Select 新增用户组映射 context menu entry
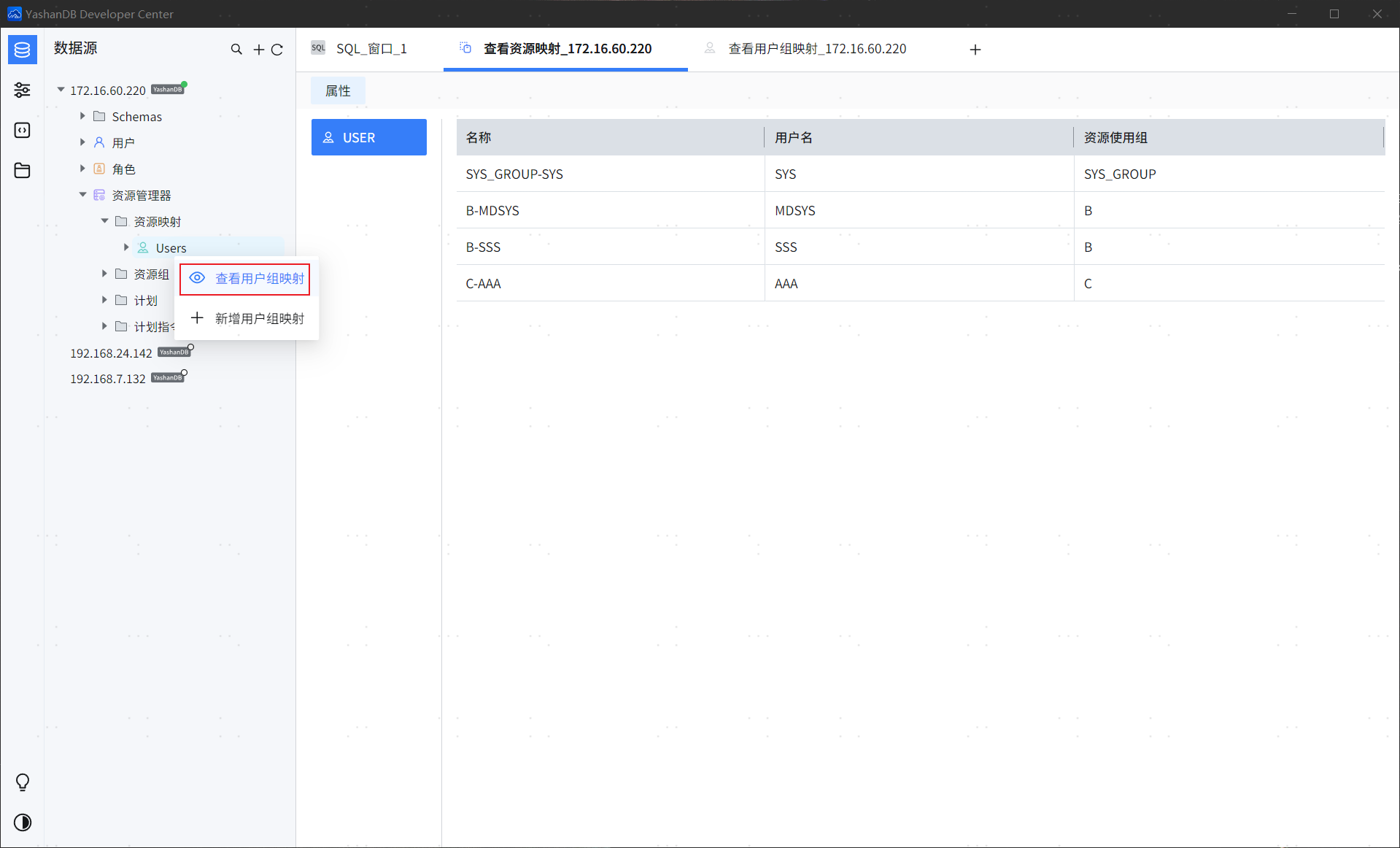This screenshot has width=1400, height=848. (247, 318)
